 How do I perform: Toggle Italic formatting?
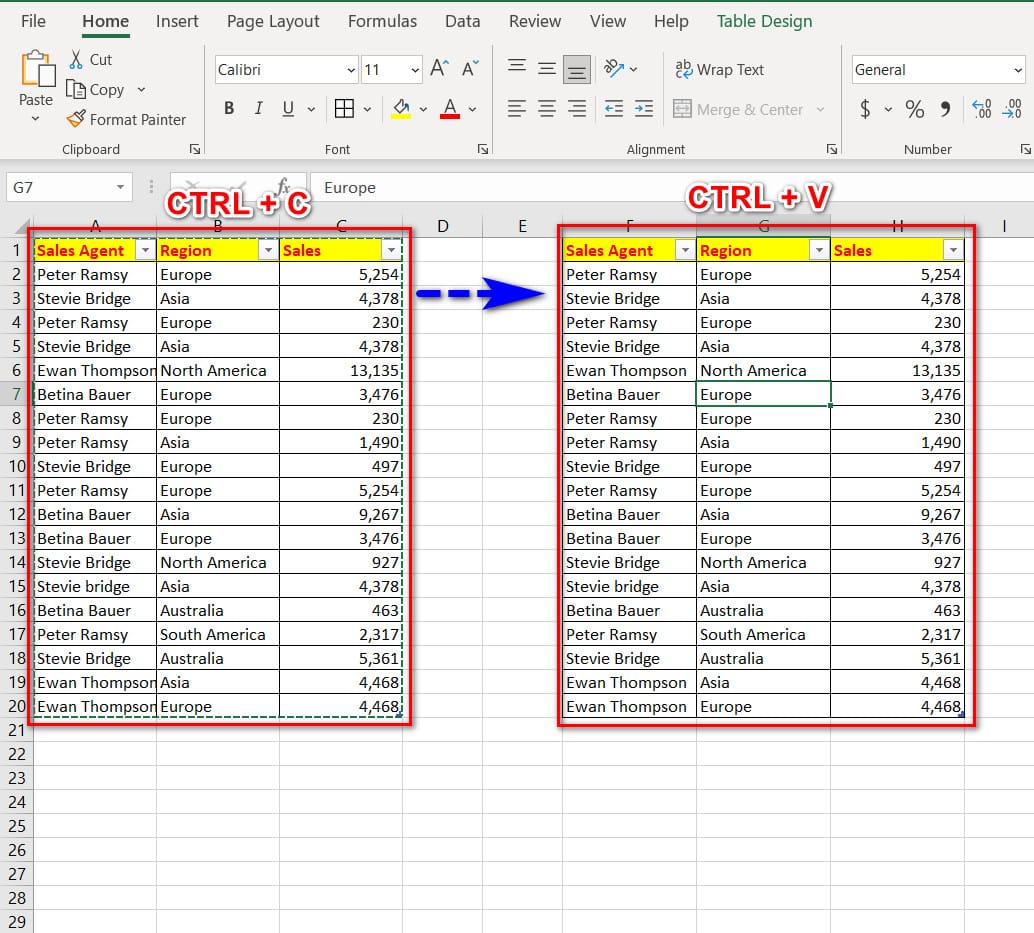(x=259, y=109)
